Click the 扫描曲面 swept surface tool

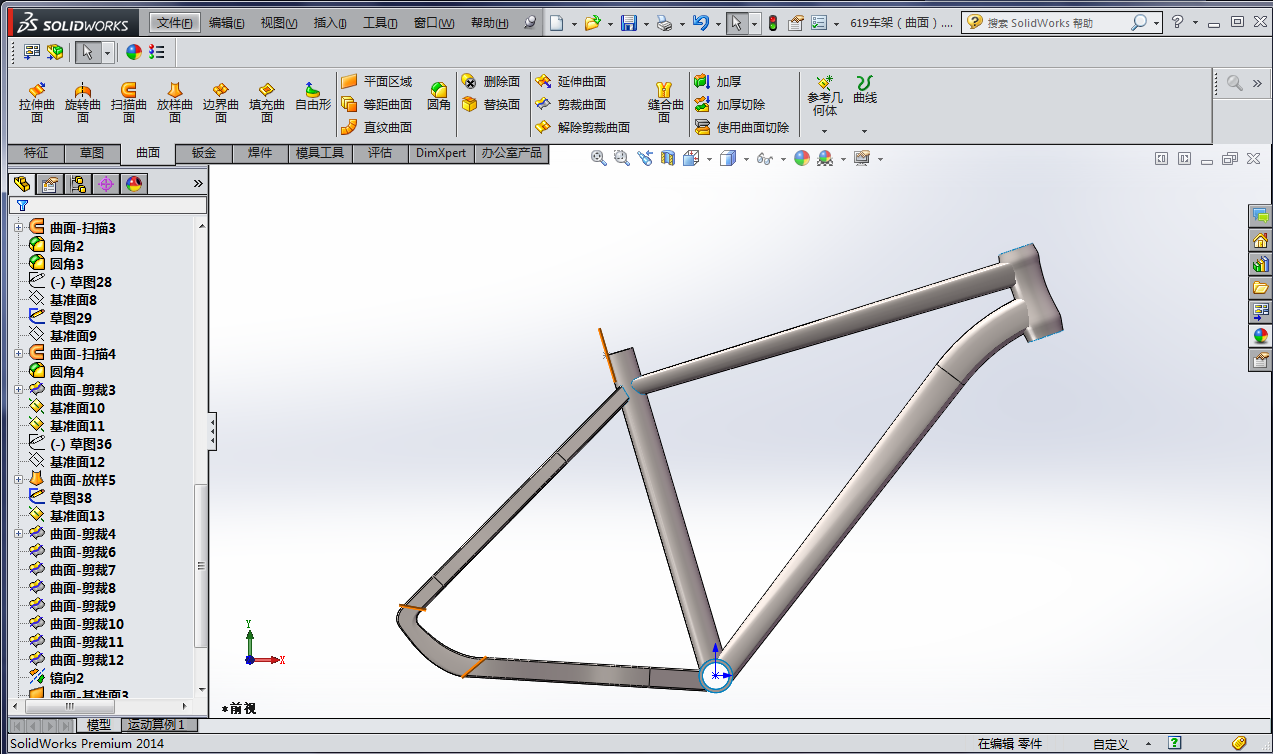coord(129,102)
